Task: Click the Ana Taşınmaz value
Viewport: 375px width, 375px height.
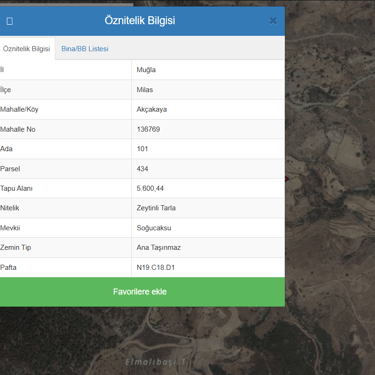Action: tap(158, 247)
